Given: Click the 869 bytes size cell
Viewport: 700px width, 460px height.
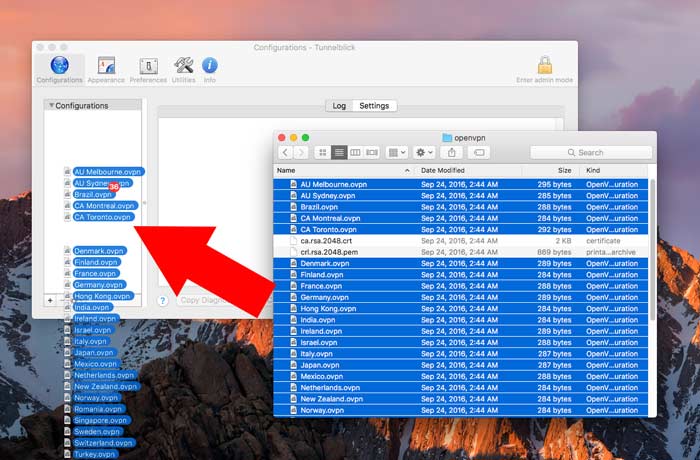Looking at the screenshot, I should click(x=554, y=252).
